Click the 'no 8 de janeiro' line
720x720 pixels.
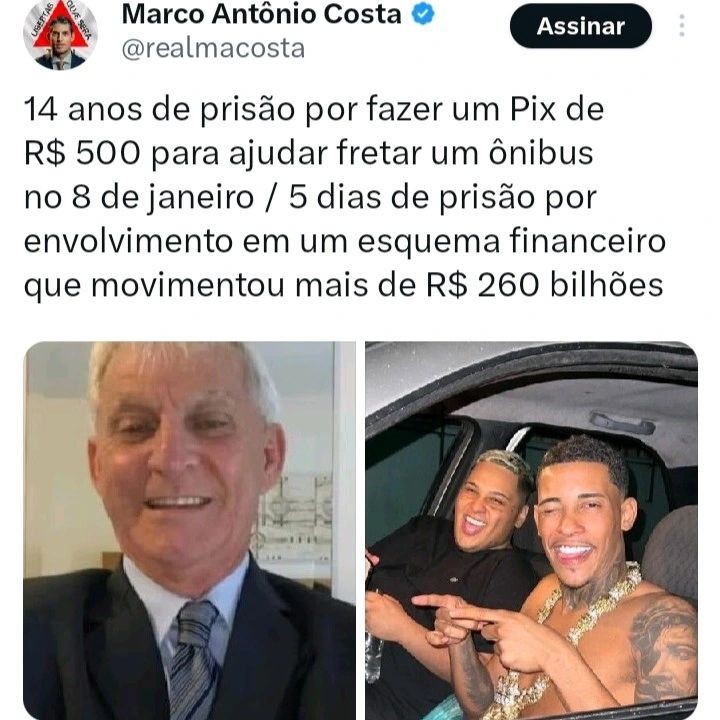click(x=310, y=197)
